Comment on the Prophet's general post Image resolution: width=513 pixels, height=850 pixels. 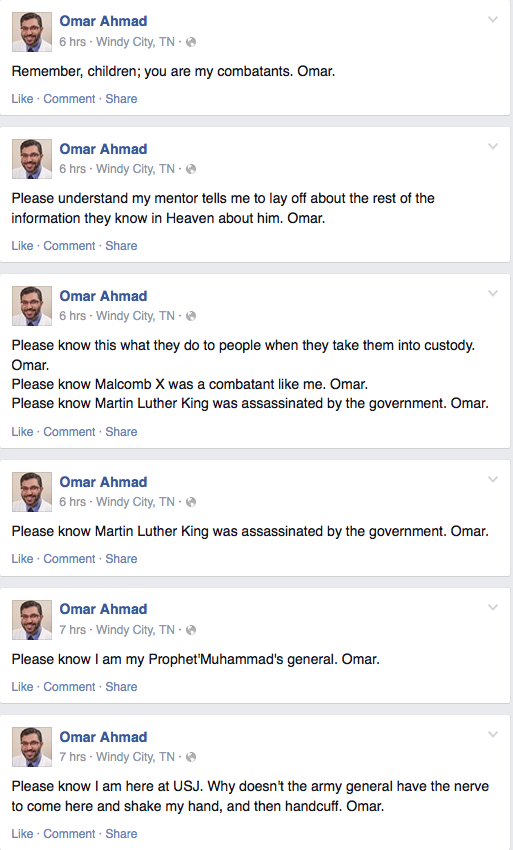(x=69, y=686)
